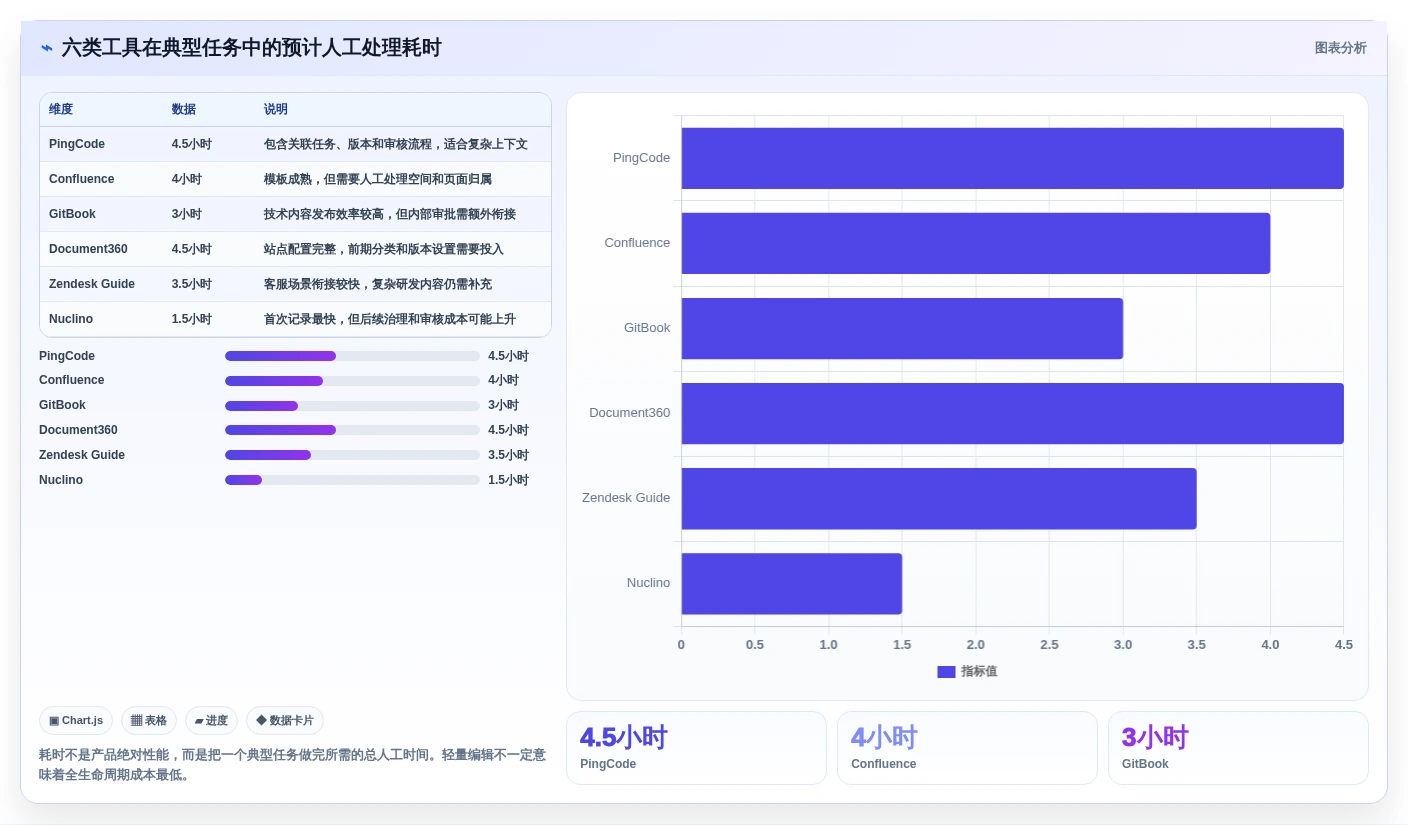The height and width of the screenshot is (825, 1408).
Task: Click description 模板成熟，但需要人工处理空间和页面归属
Action: click(x=378, y=179)
